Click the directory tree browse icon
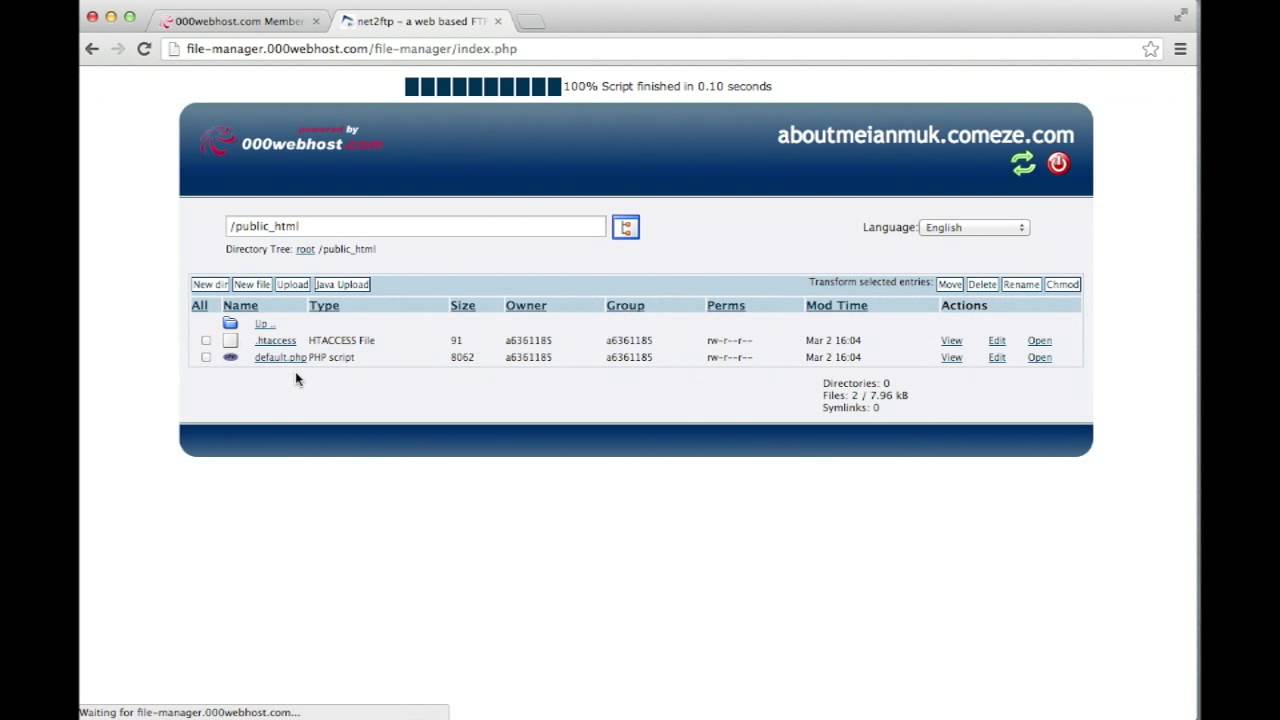Viewport: 1280px width, 720px height. (626, 227)
